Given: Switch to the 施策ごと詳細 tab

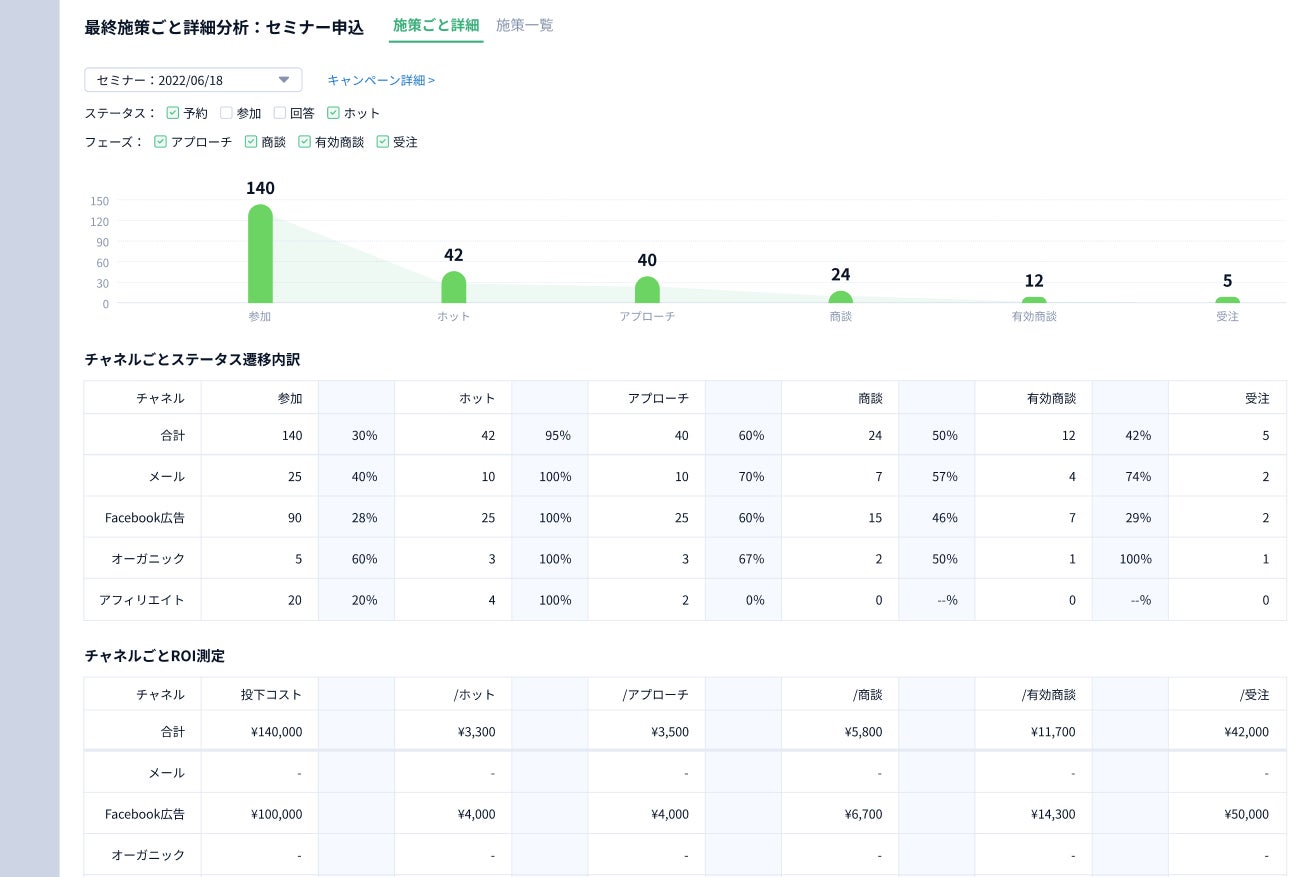Looking at the screenshot, I should coord(436,26).
